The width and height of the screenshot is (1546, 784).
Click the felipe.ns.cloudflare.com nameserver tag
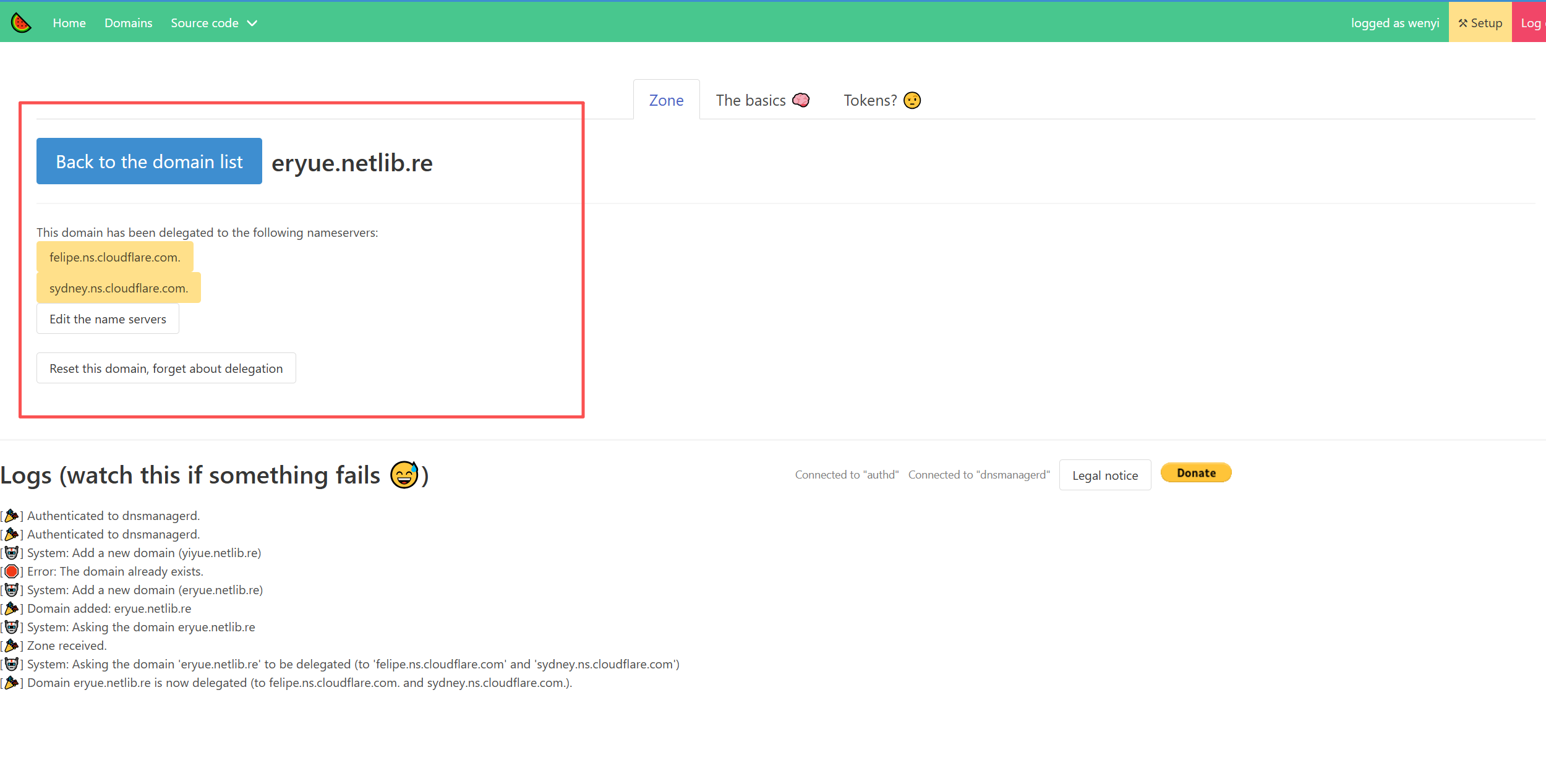pos(114,257)
